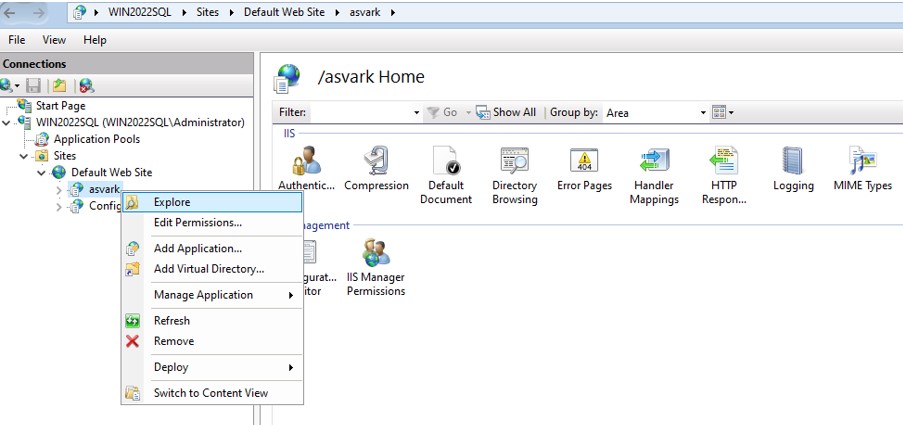Image resolution: width=903 pixels, height=425 pixels.
Task: Collapse the Sites tree node
Action: [x=24, y=156]
